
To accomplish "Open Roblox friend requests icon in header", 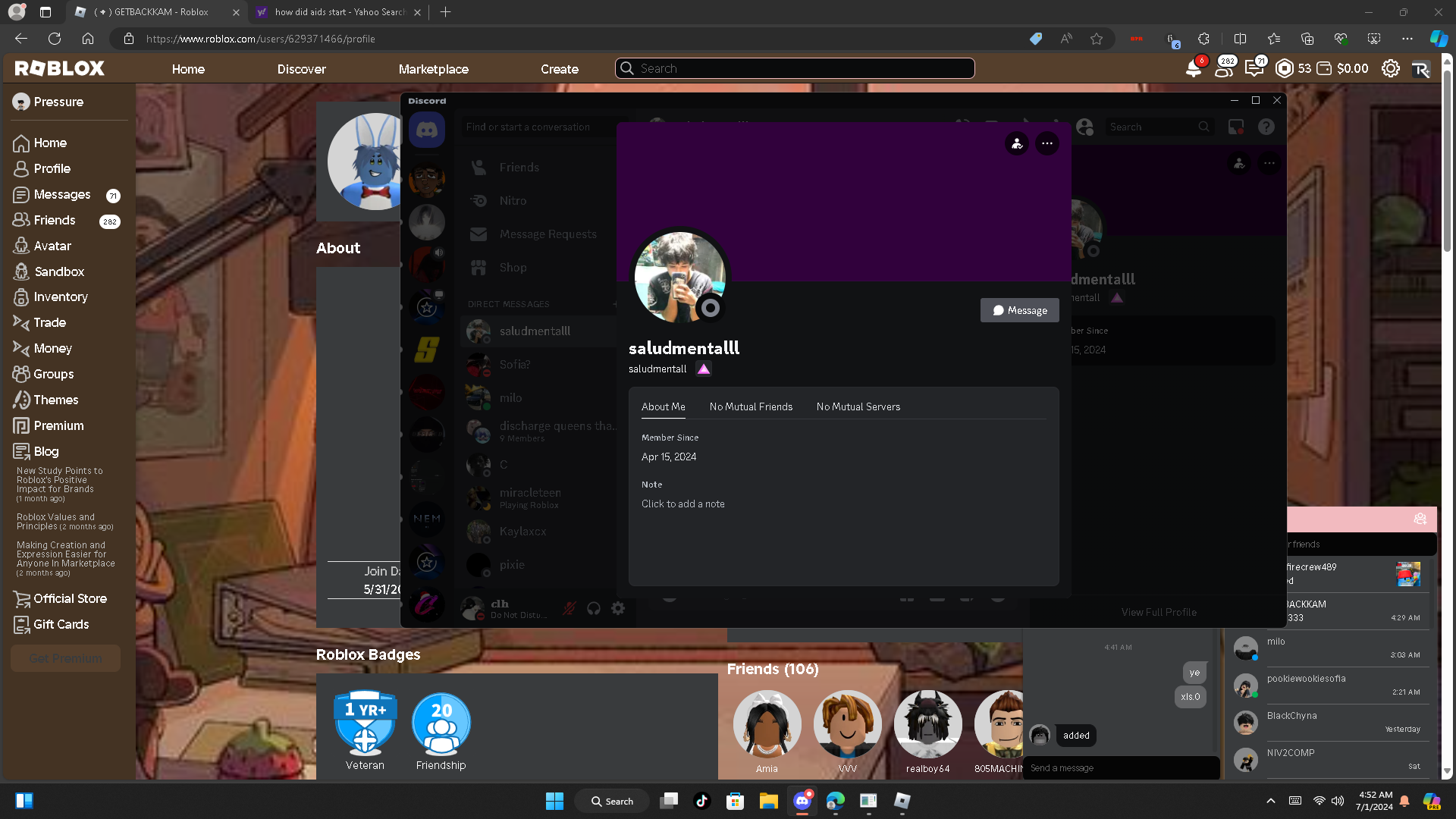I will [x=1223, y=69].
